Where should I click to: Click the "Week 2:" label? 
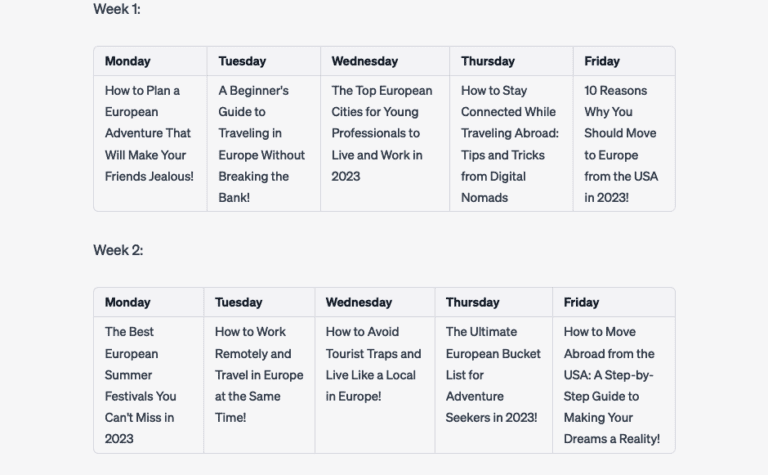[118, 250]
